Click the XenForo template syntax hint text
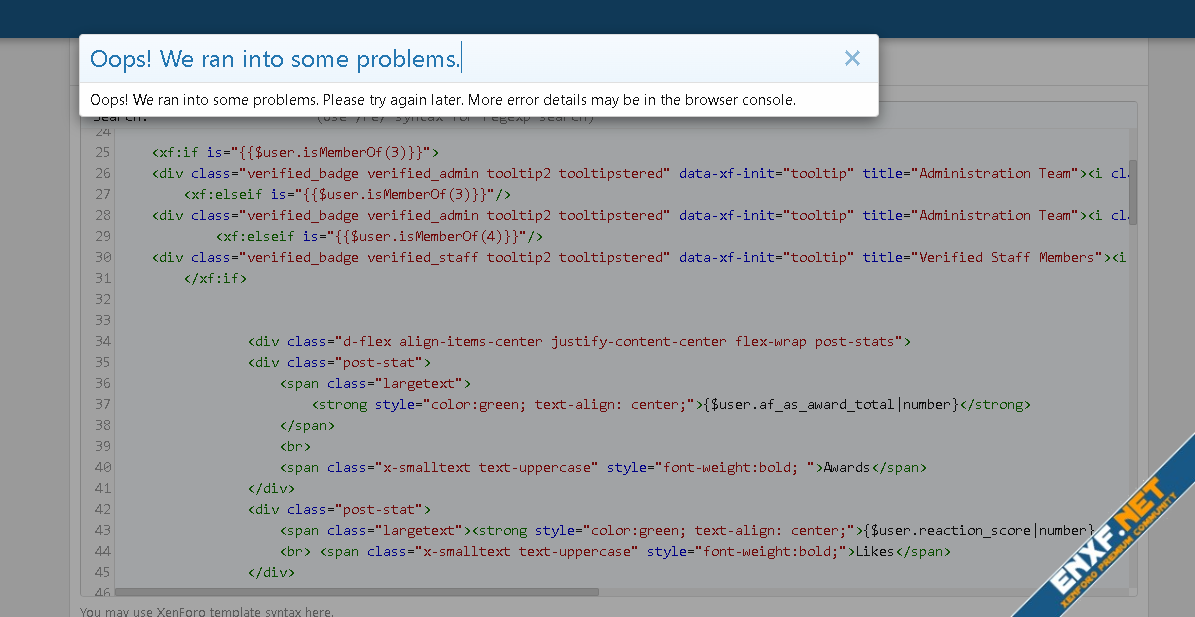Viewport: 1195px width, 617px height. point(207,611)
